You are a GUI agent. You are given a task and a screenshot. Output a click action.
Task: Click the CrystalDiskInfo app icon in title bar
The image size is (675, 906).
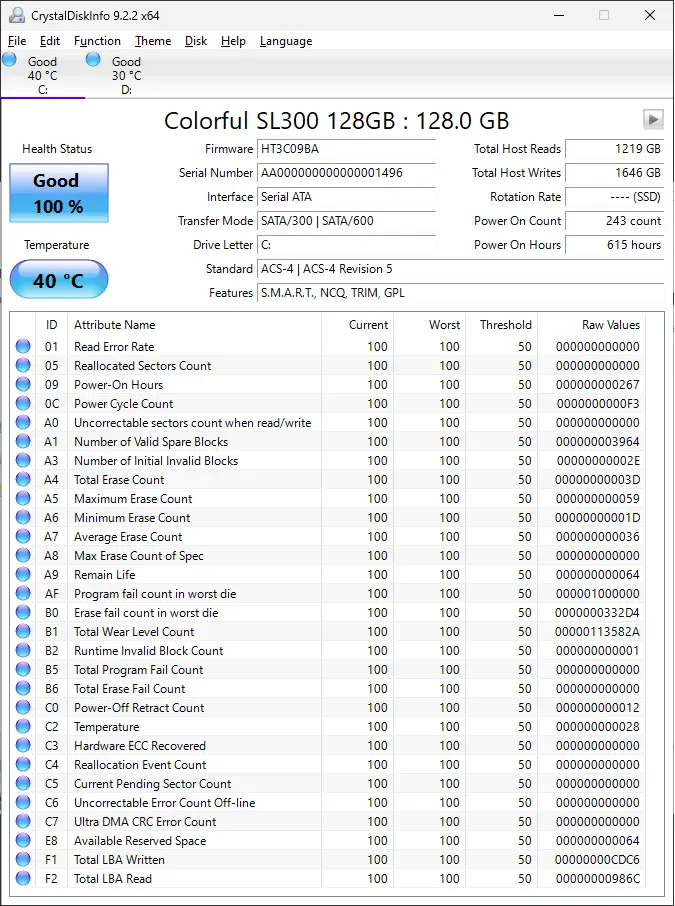[16, 15]
